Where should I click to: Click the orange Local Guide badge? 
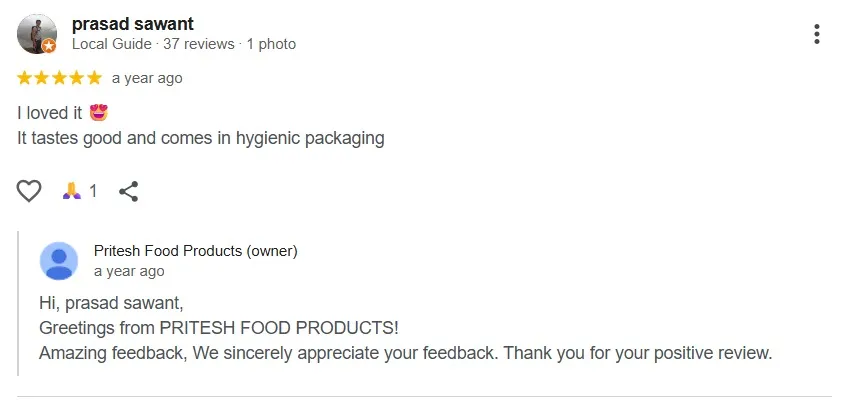(49, 46)
